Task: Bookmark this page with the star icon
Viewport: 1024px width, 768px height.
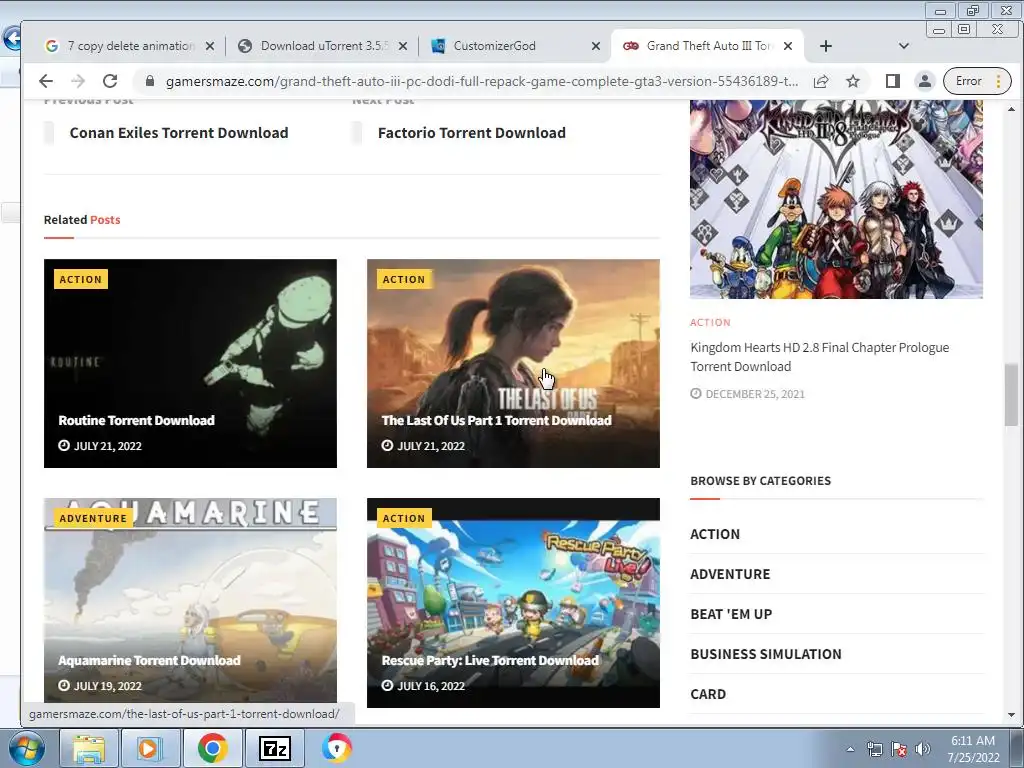Action: pyautogui.click(x=853, y=81)
